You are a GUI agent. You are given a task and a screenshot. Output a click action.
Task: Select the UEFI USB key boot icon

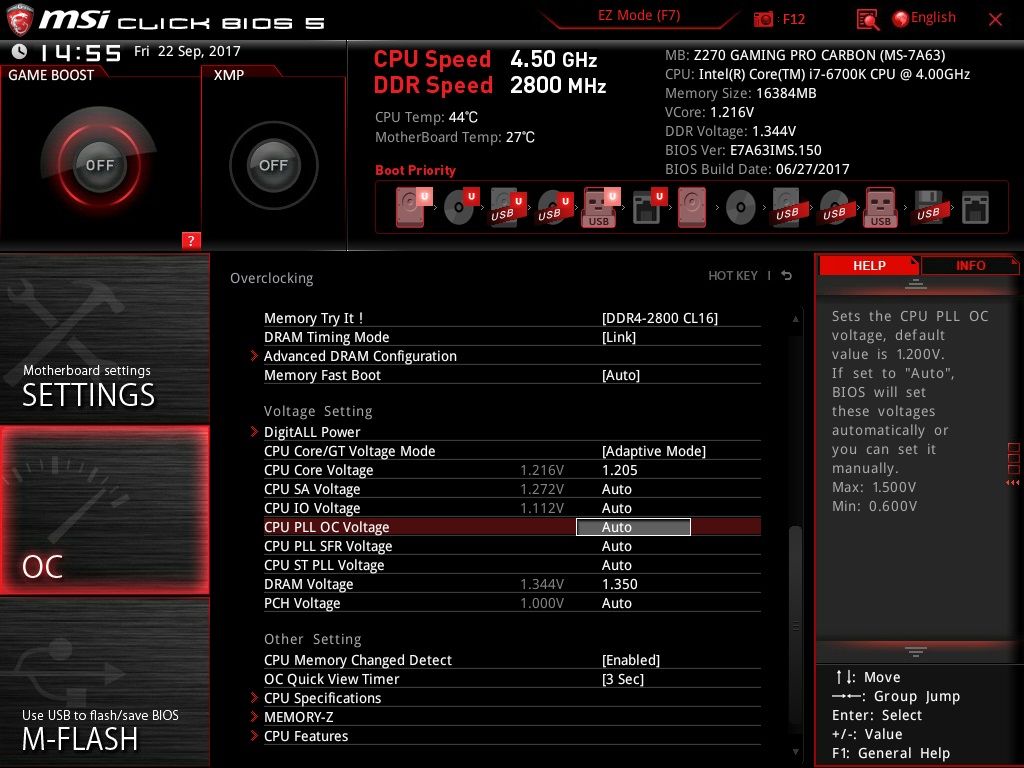[x=600, y=207]
